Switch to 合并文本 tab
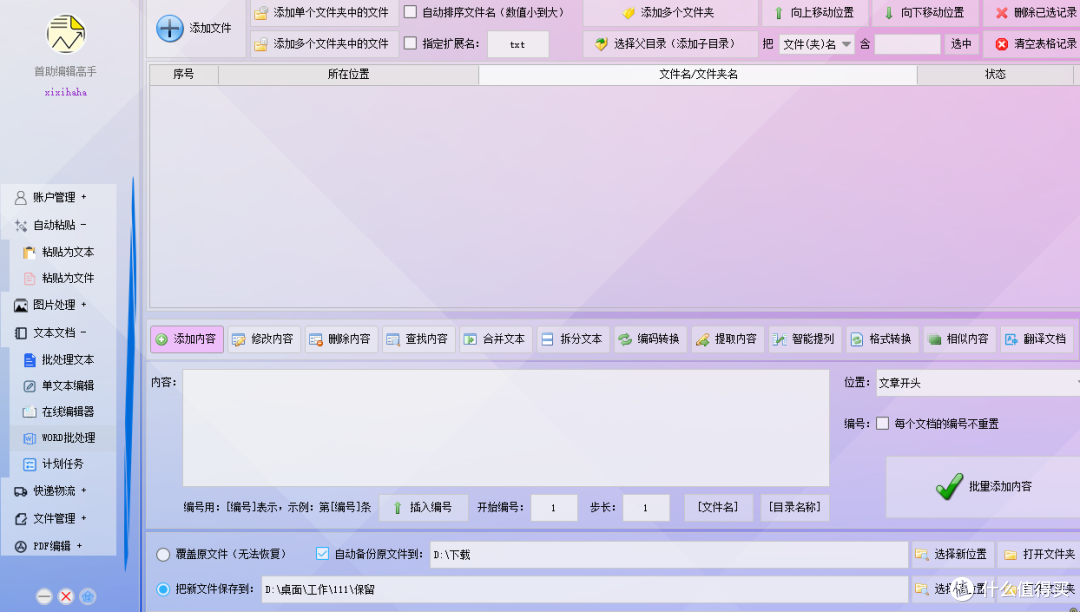Viewport: 1080px width, 612px height. click(x=496, y=339)
